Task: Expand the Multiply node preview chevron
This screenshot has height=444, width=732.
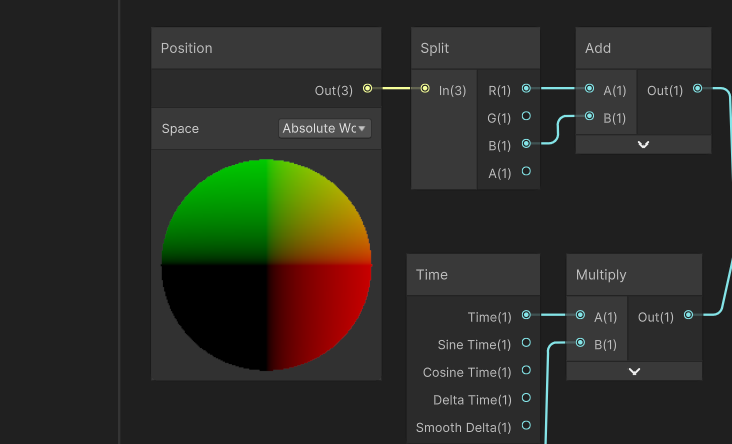Action: 634,370
